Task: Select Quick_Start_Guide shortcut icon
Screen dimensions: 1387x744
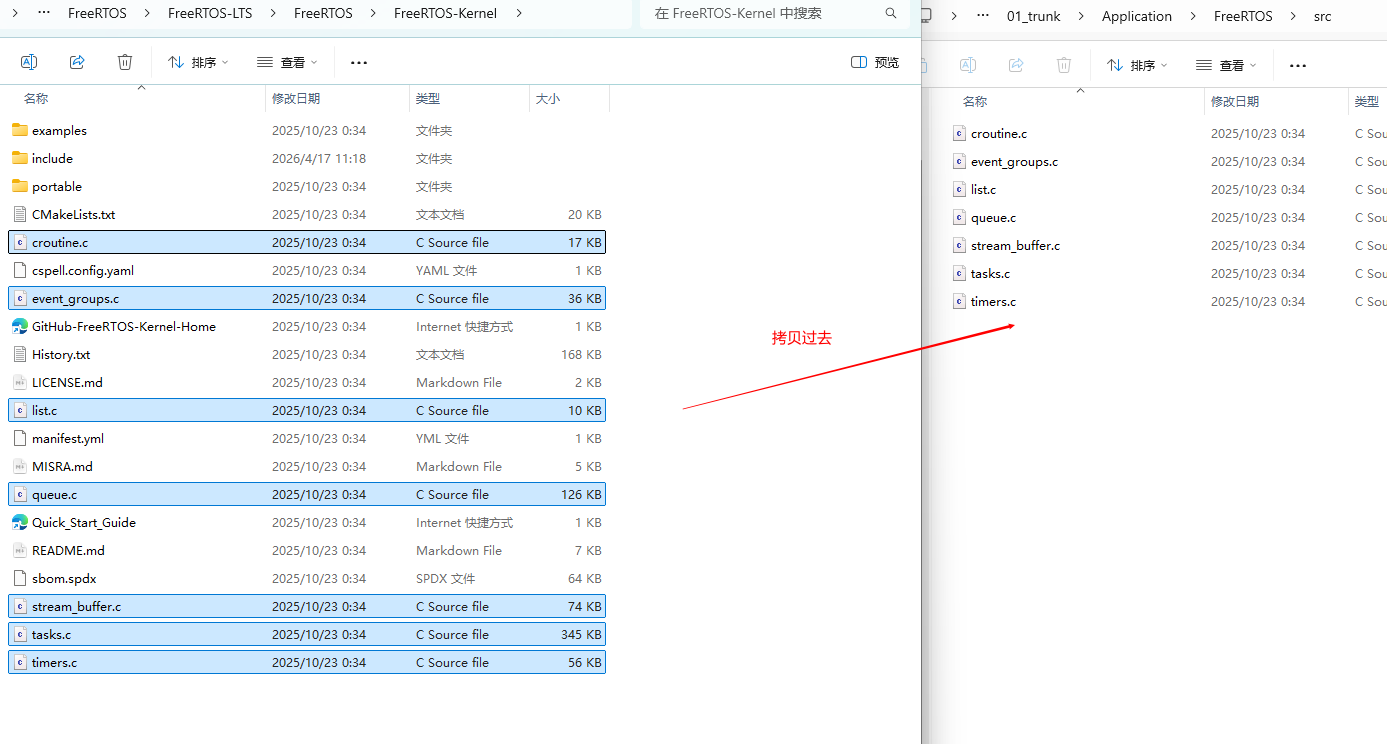Action: click(x=20, y=522)
